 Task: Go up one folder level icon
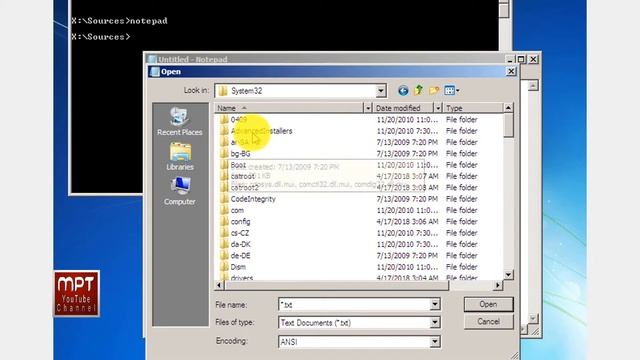point(418,90)
